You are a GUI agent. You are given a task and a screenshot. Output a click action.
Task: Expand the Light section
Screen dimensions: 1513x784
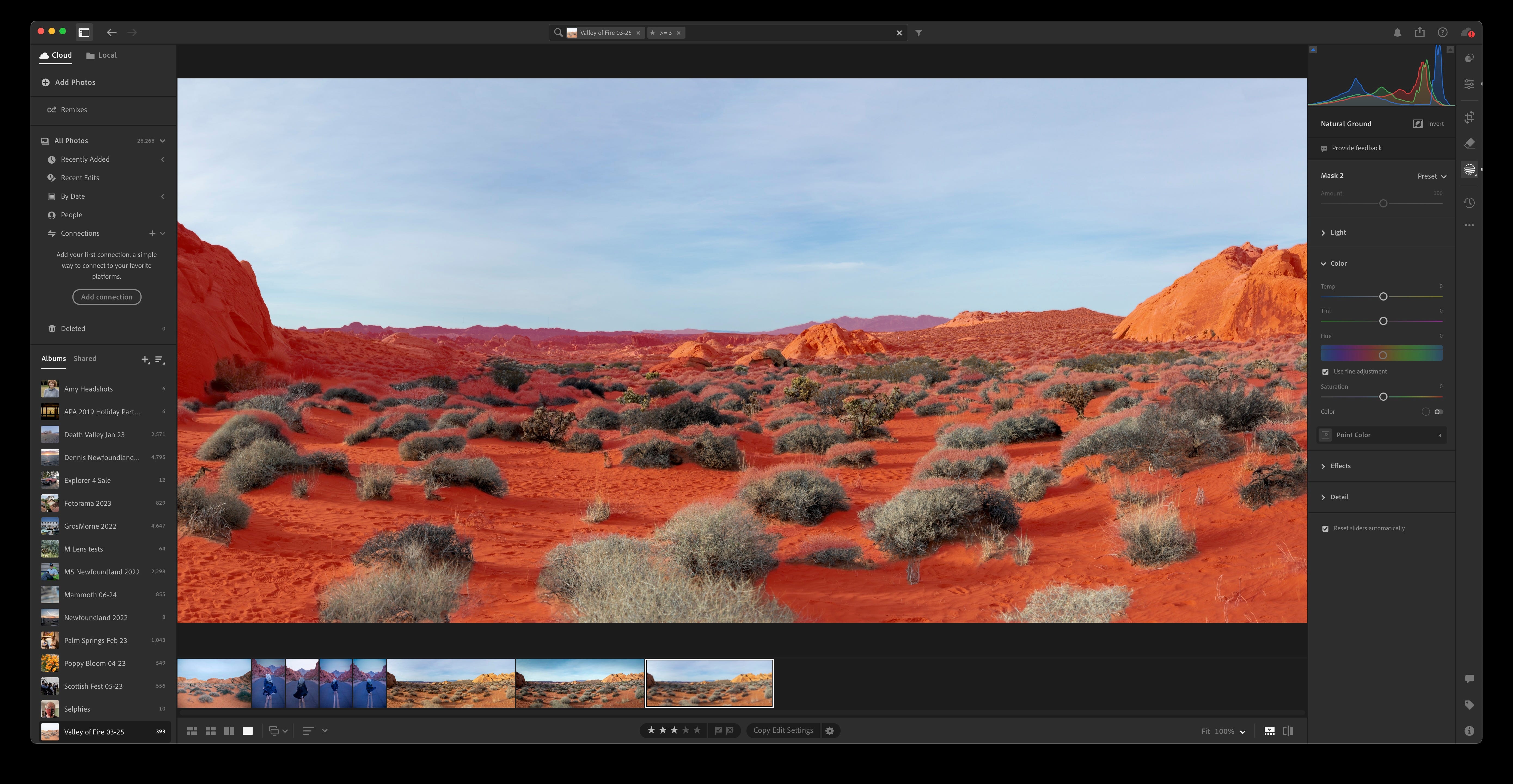1337,232
